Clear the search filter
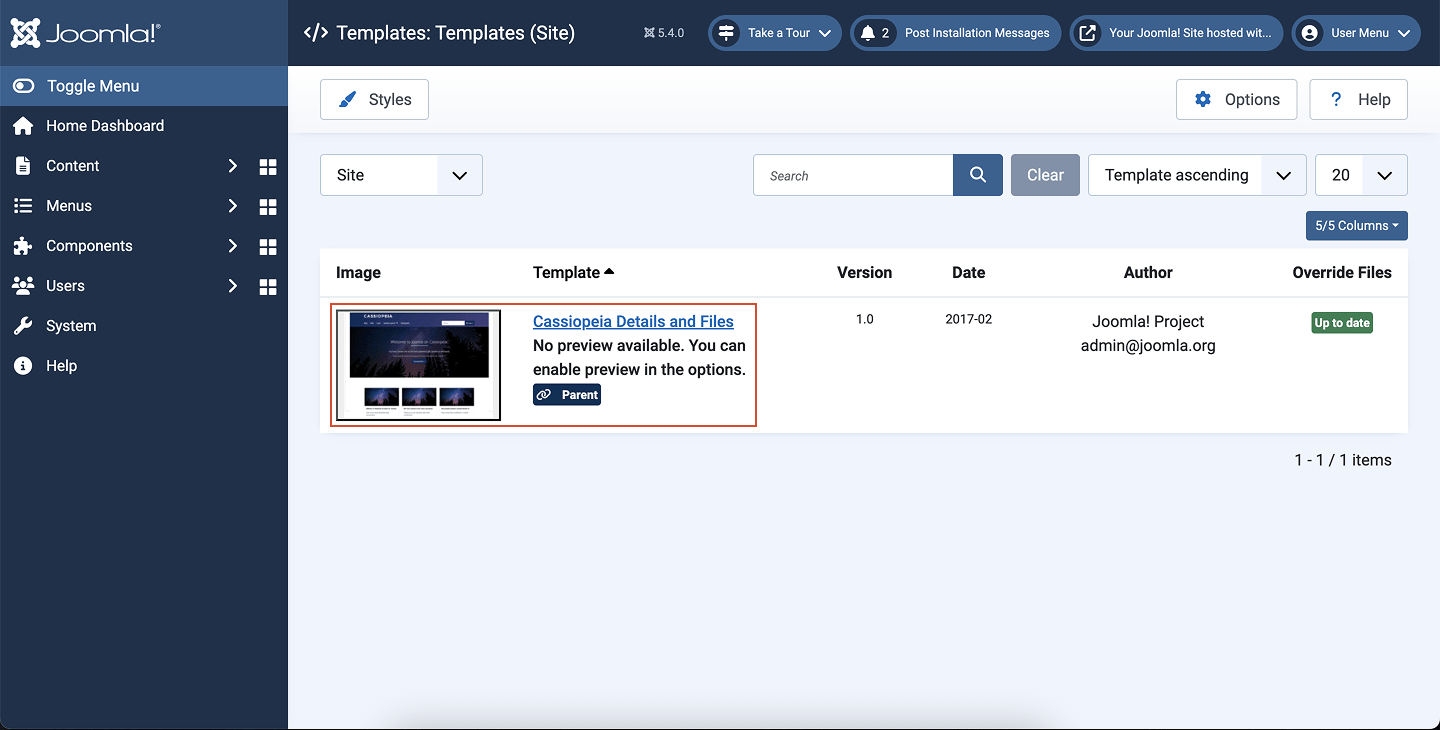The width and height of the screenshot is (1440, 730). [x=1045, y=175]
